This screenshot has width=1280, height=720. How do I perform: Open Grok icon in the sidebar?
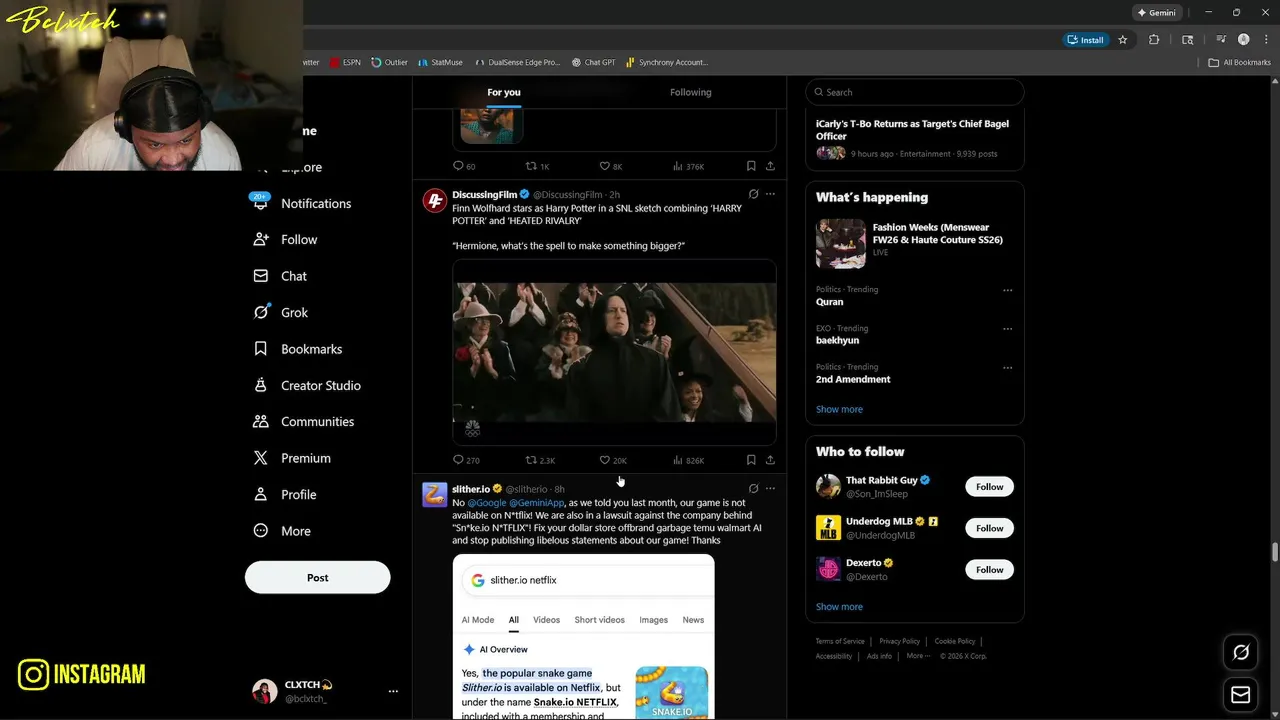pyautogui.click(x=261, y=312)
